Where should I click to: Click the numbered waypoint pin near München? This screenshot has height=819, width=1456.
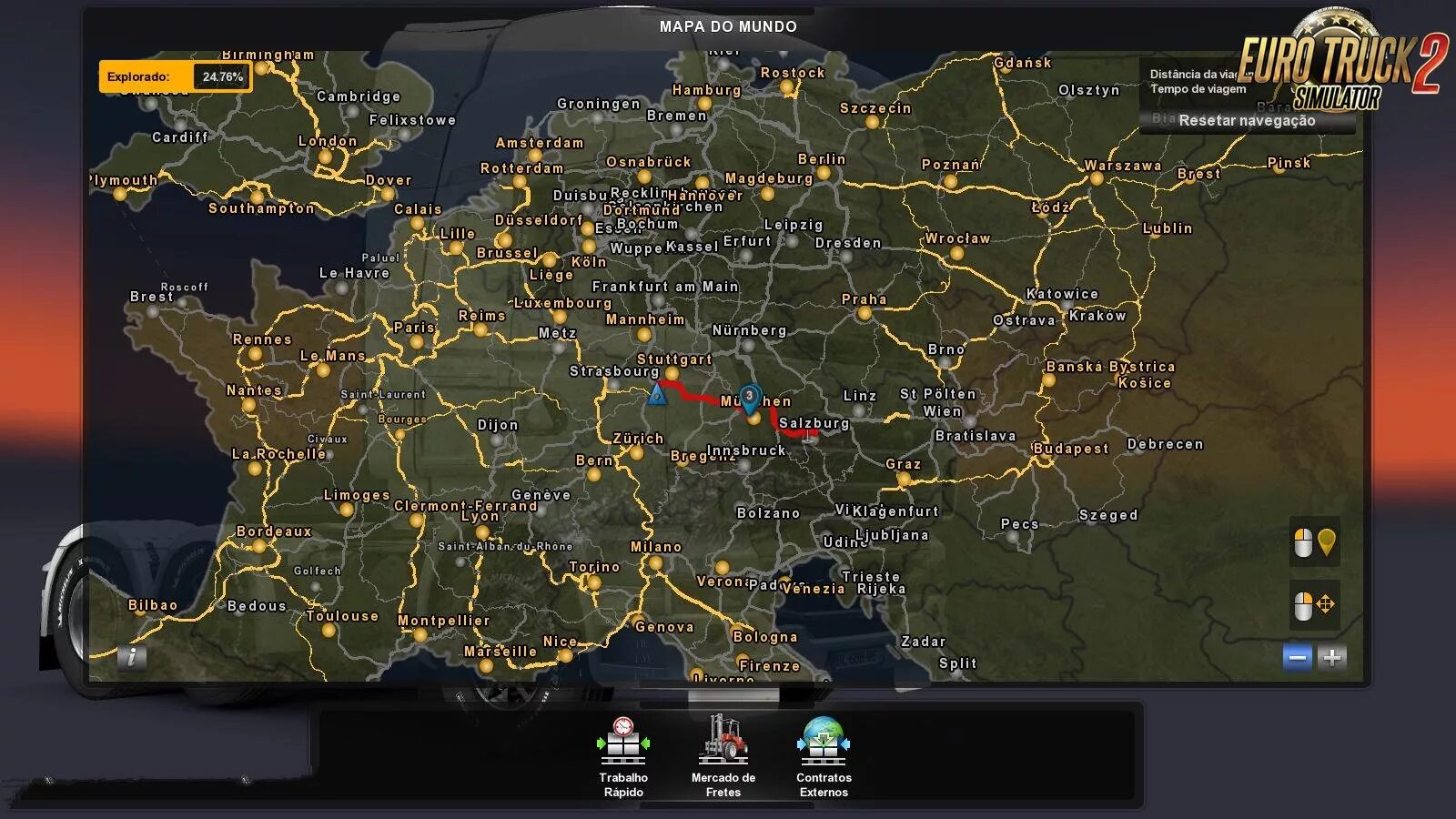click(x=749, y=398)
